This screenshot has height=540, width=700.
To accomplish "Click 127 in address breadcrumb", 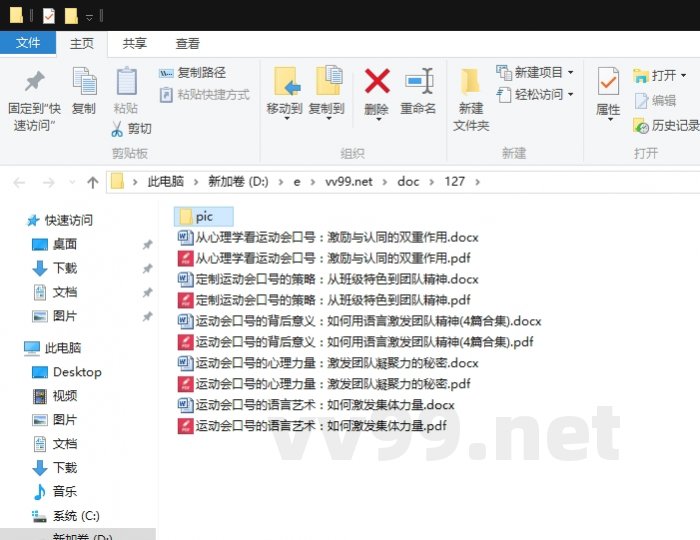I will pos(454,182).
